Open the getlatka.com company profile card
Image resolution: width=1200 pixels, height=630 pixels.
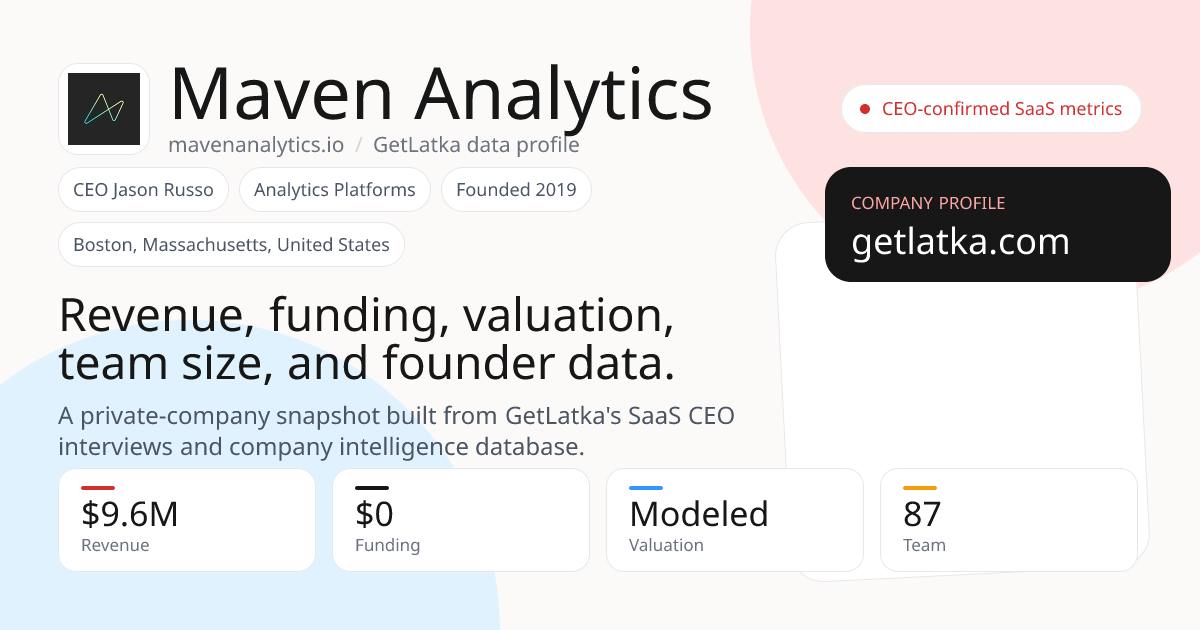(998, 225)
